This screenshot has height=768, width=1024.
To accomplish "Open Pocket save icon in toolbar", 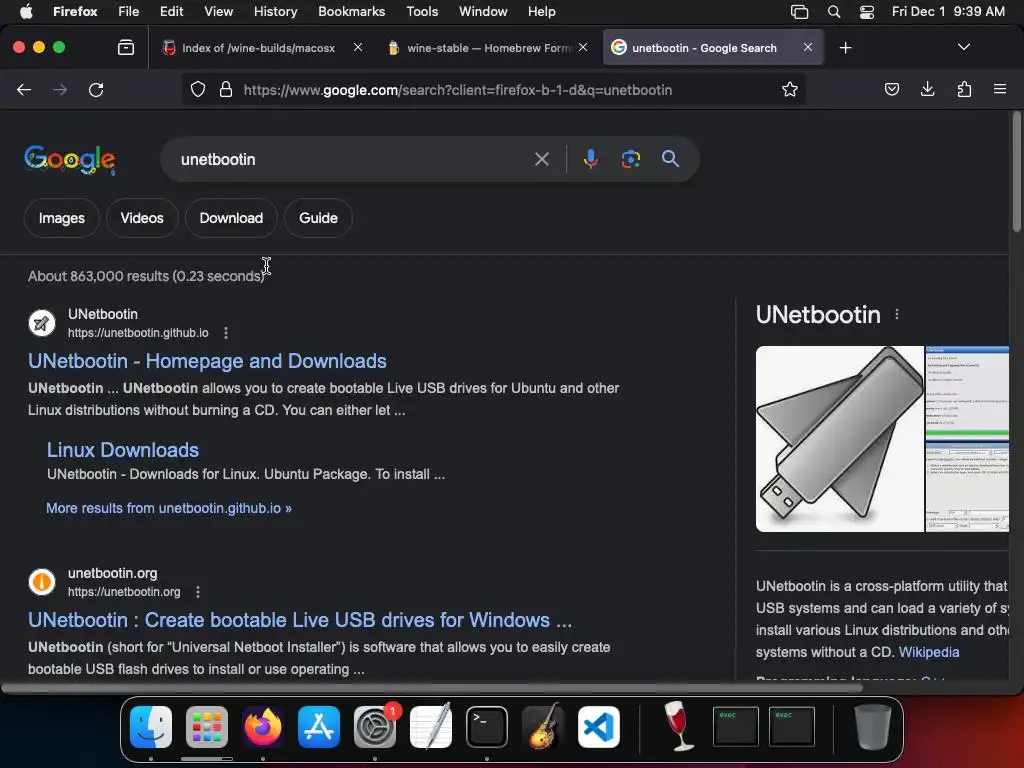I will 891,89.
